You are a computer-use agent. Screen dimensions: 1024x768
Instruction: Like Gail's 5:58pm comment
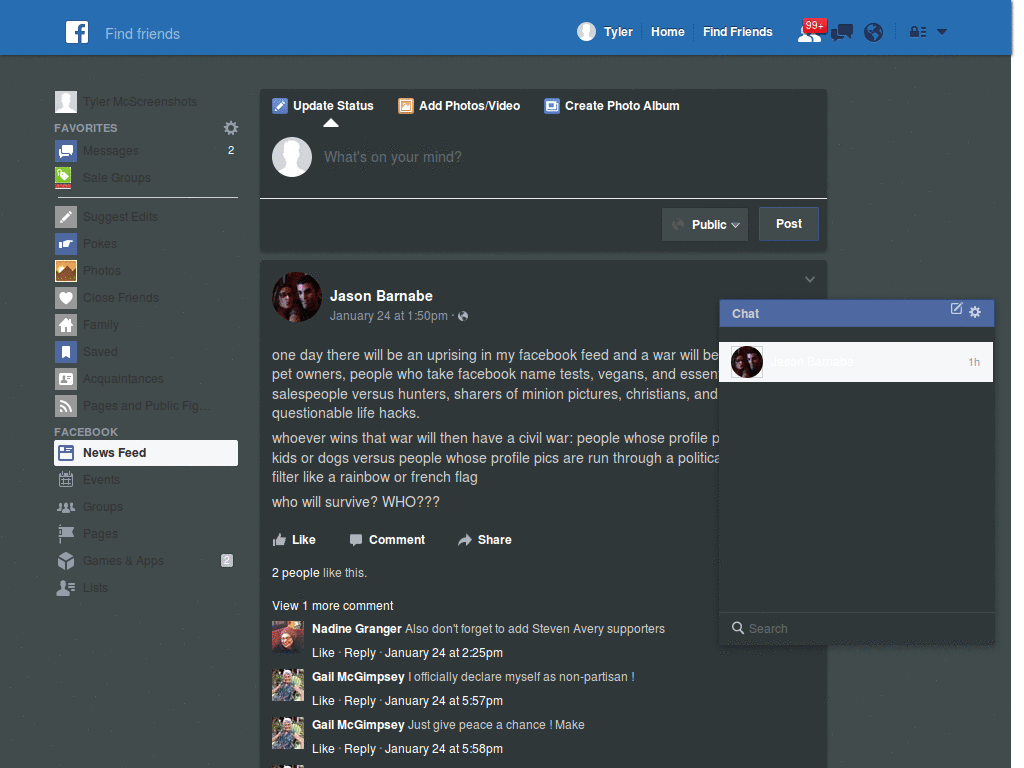coord(323,749)
